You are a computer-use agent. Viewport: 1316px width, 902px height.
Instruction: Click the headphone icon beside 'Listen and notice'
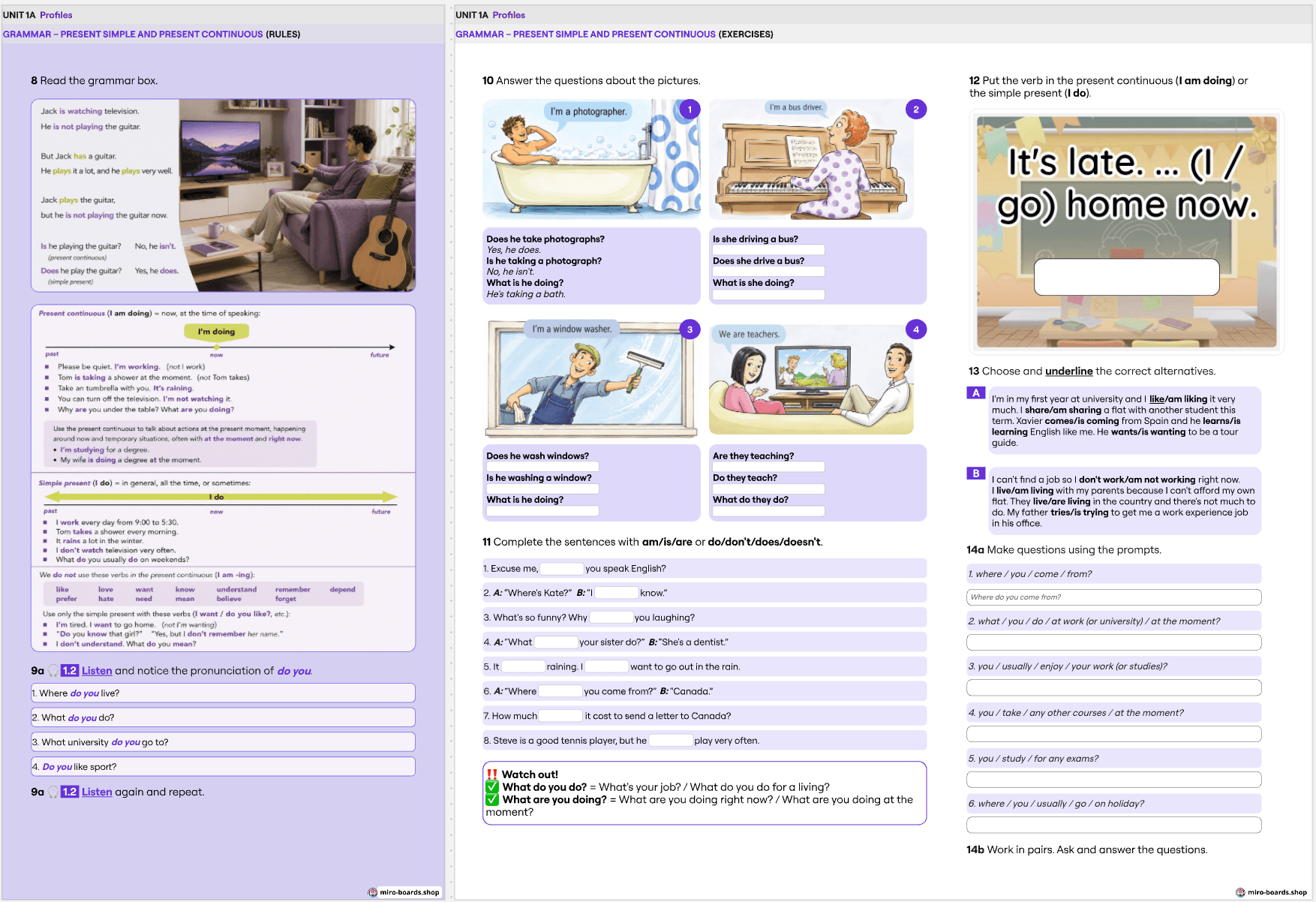coord(53,671)
